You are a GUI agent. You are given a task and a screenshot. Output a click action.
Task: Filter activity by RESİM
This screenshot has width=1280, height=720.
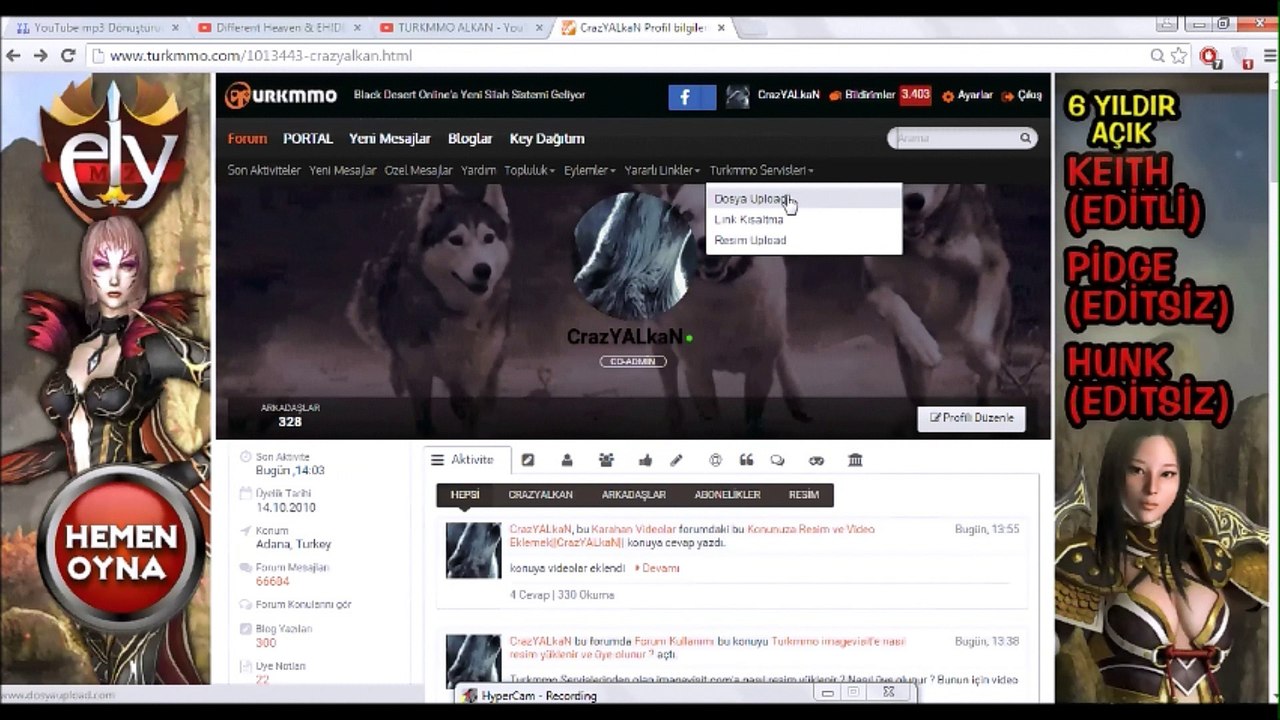click(x=804, y=495)
